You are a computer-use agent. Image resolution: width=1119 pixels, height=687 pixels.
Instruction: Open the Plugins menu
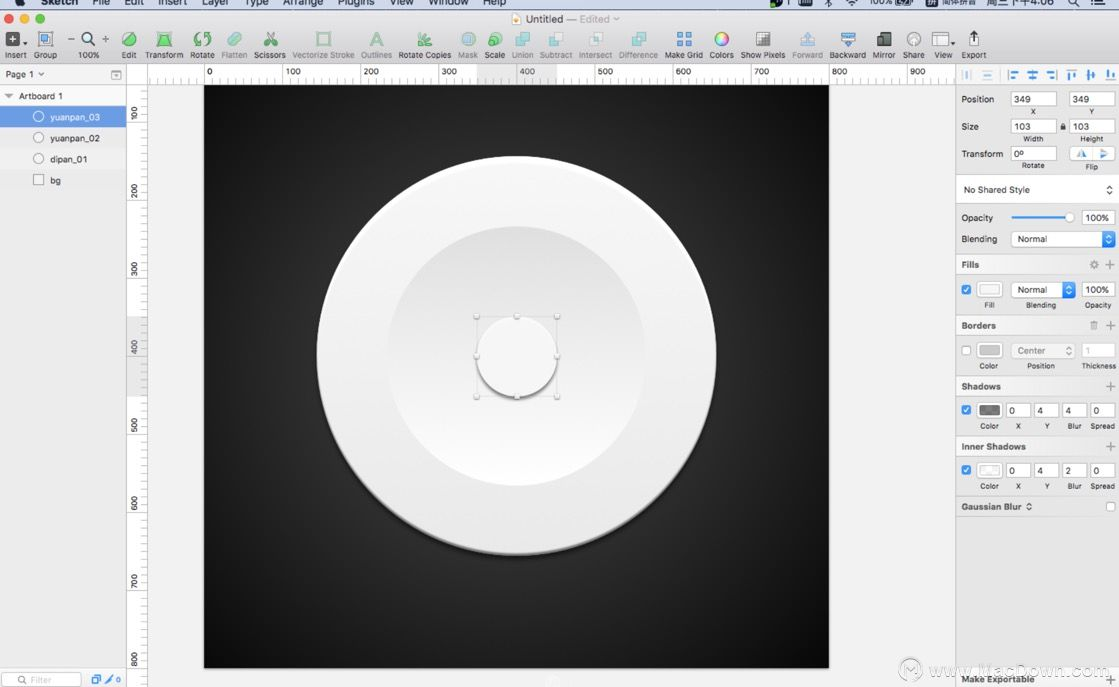coord(355,4)
